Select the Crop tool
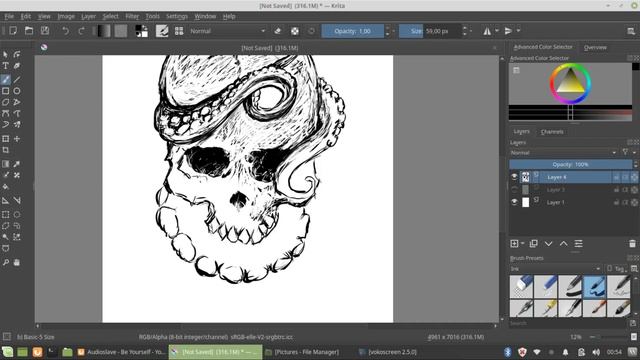The width and height of the screenshot is (640, 360). [x=6, y=150]
